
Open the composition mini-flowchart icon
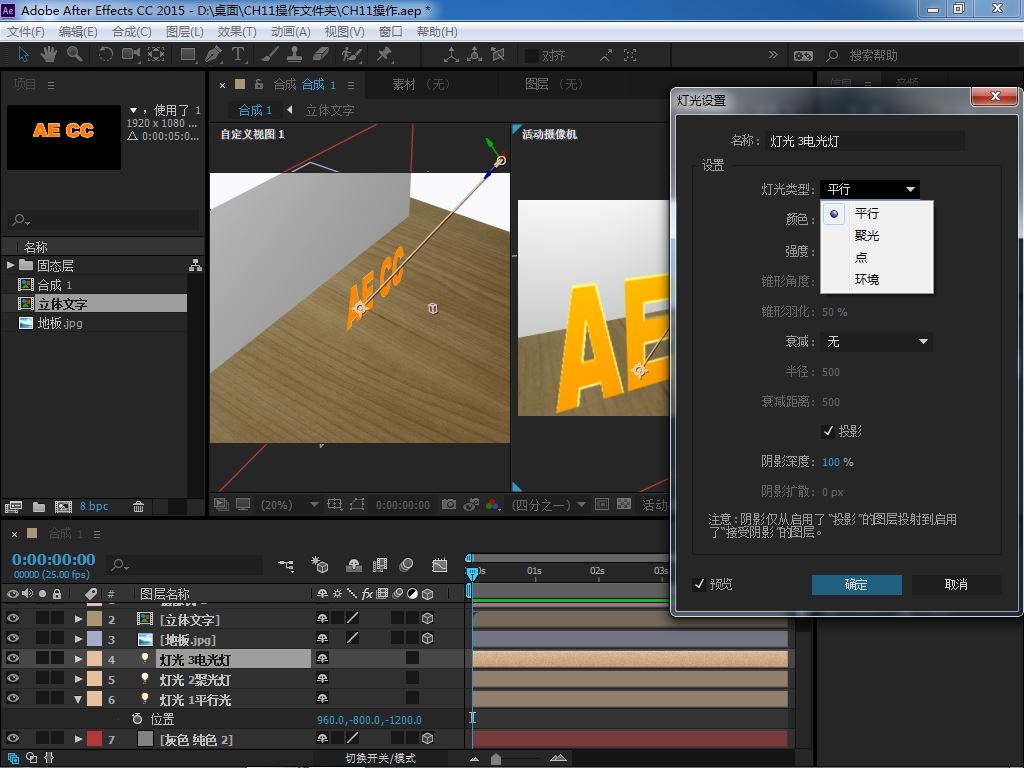[x=286, y=565]
